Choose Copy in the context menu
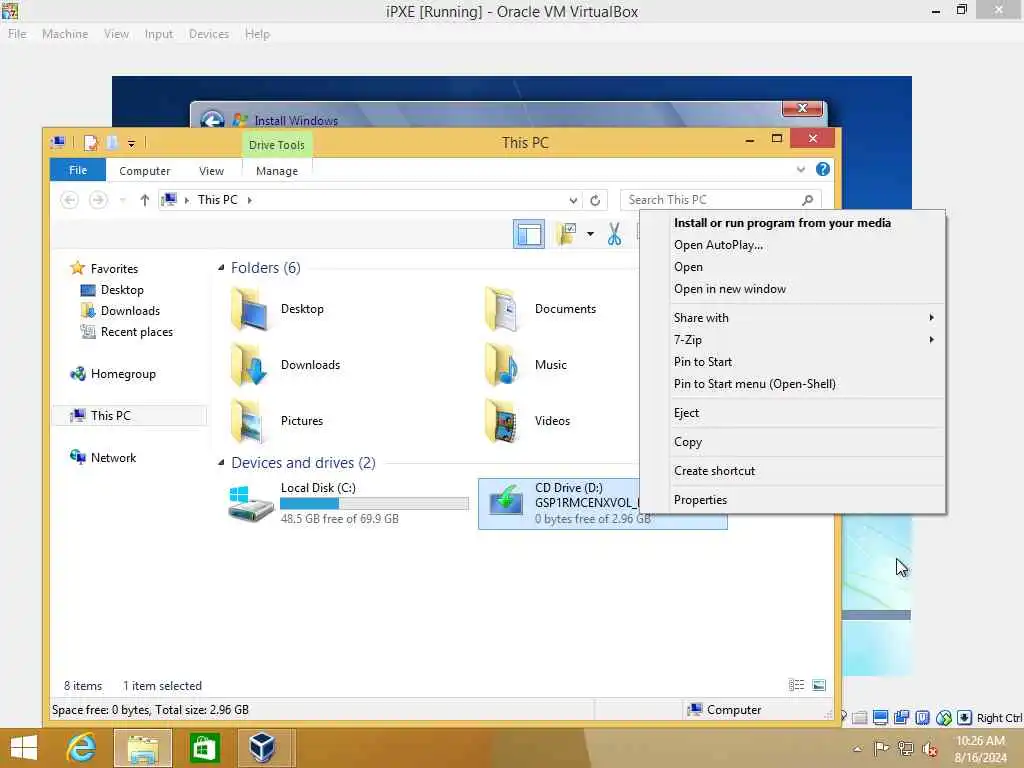Screen dimensions: 1024x768 coord(688,442)
